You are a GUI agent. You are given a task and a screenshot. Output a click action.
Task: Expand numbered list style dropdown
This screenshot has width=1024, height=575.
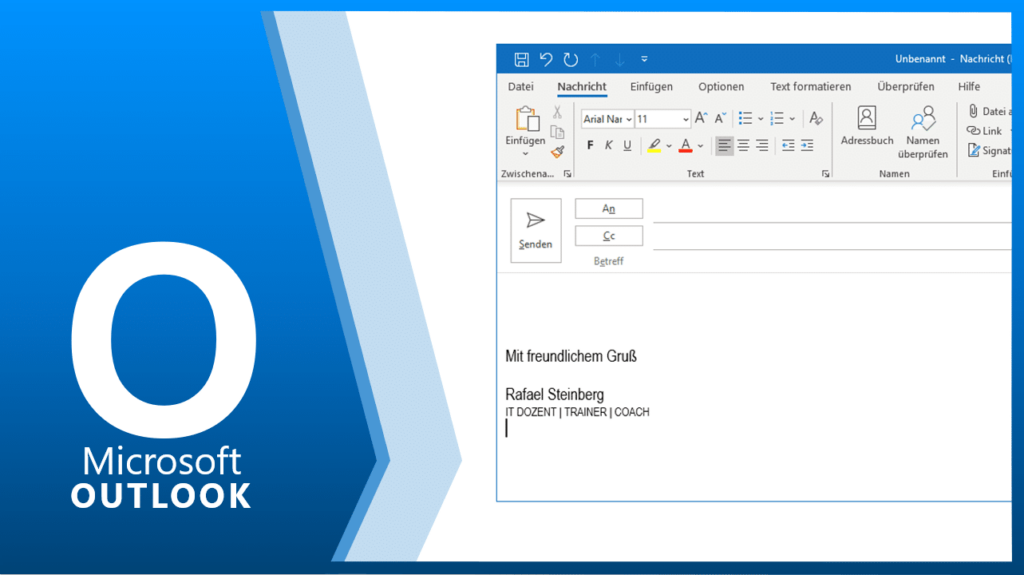(792, 119)
